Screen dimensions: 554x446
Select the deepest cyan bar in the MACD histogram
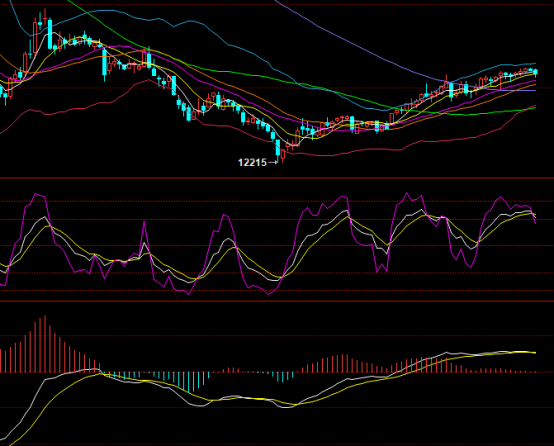point(189,382)
